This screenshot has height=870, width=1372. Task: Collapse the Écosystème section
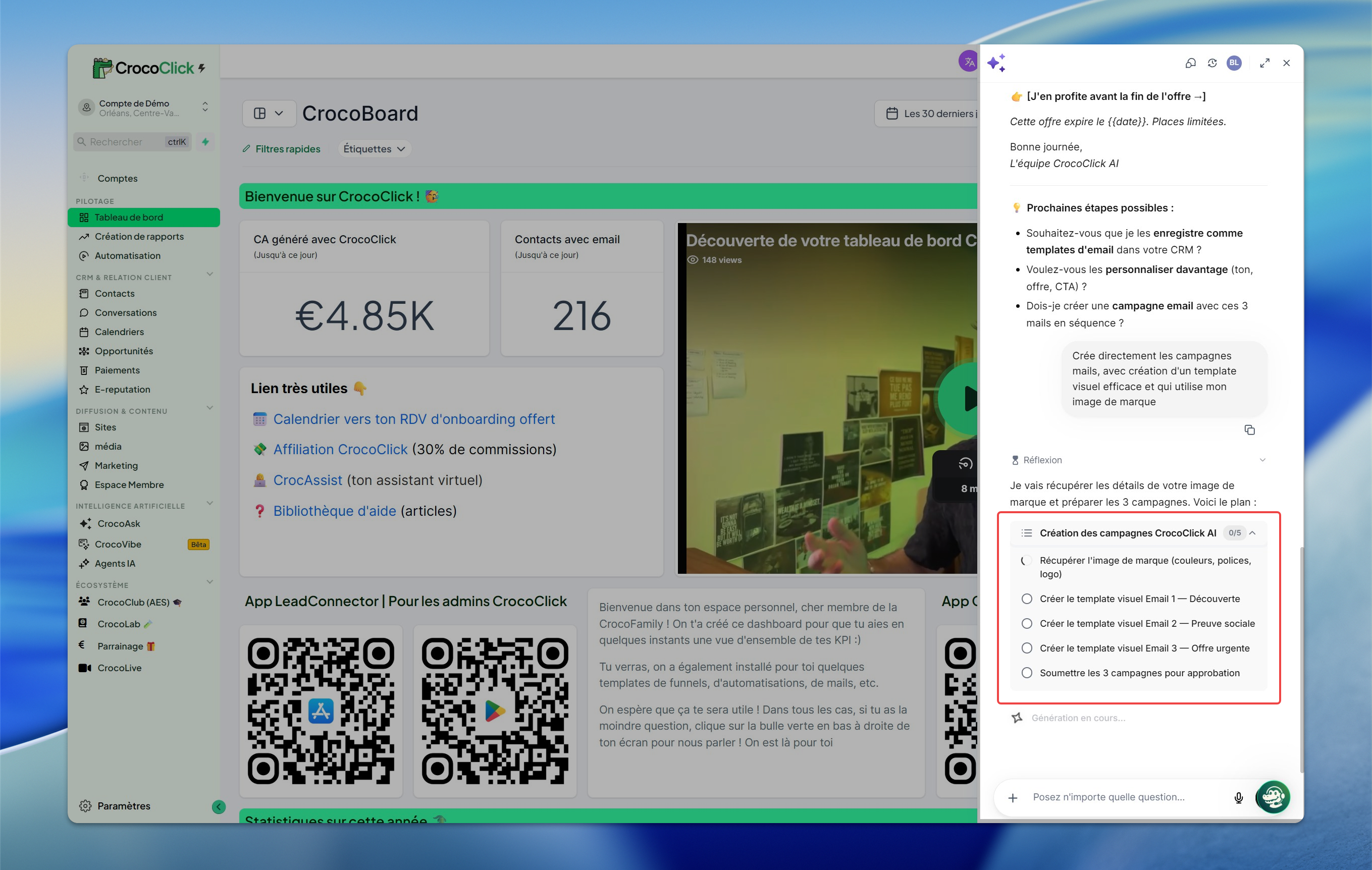(209, 582)
